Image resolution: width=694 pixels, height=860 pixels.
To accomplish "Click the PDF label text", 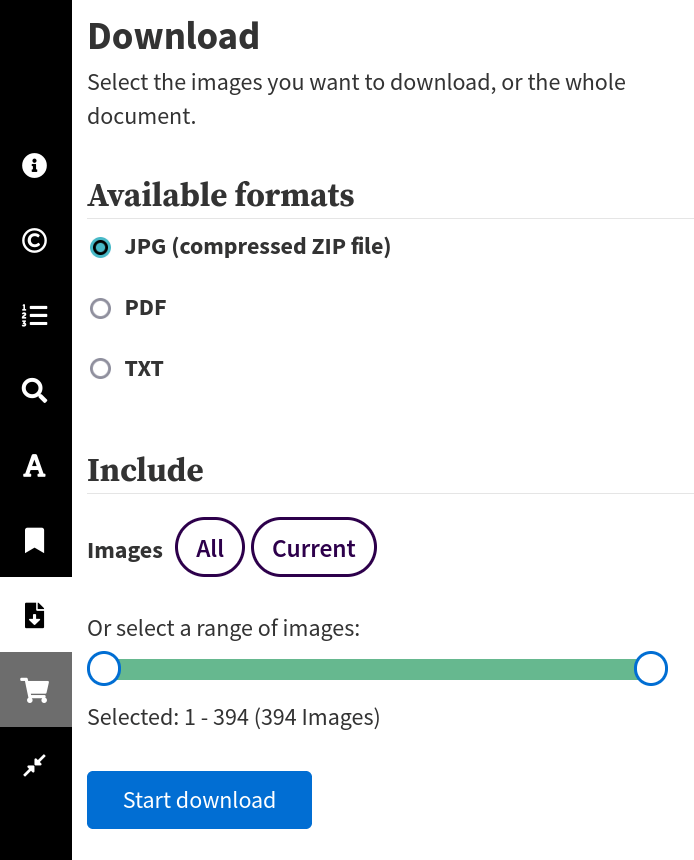I will point(145,308).
